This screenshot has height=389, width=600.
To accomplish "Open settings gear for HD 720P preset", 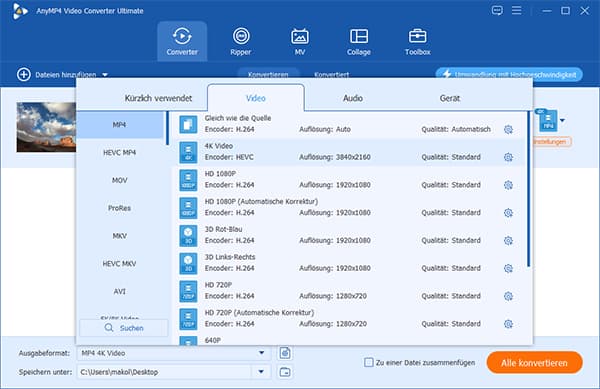I will click(x=508, y=296).
